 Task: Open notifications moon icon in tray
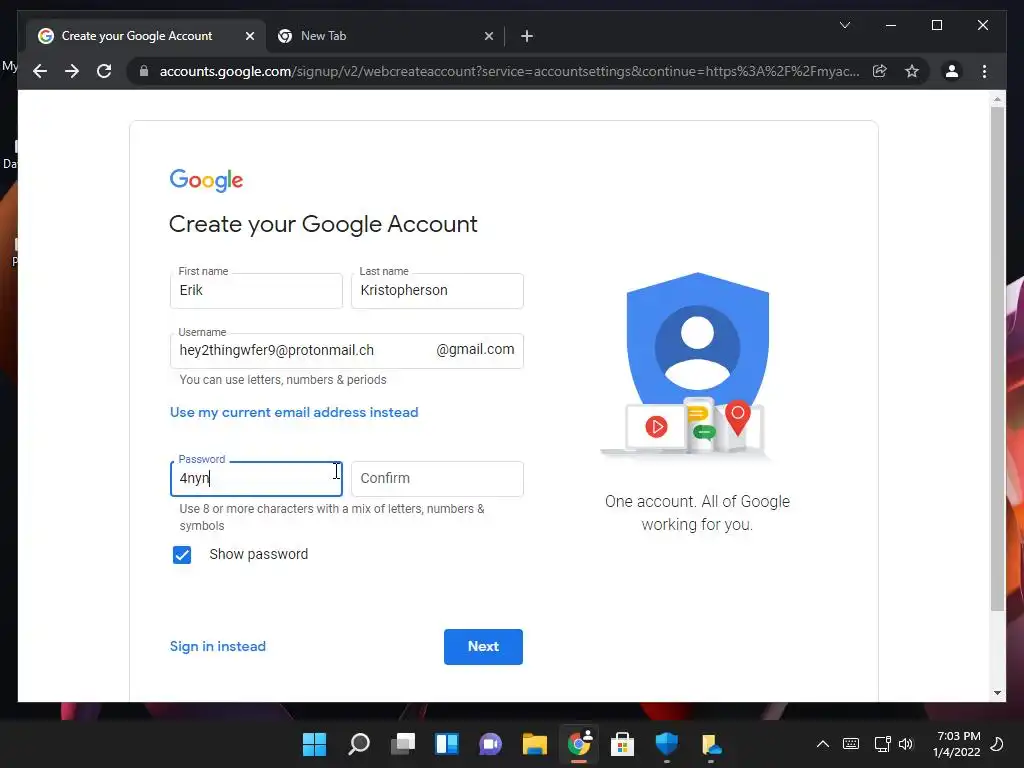997,744
